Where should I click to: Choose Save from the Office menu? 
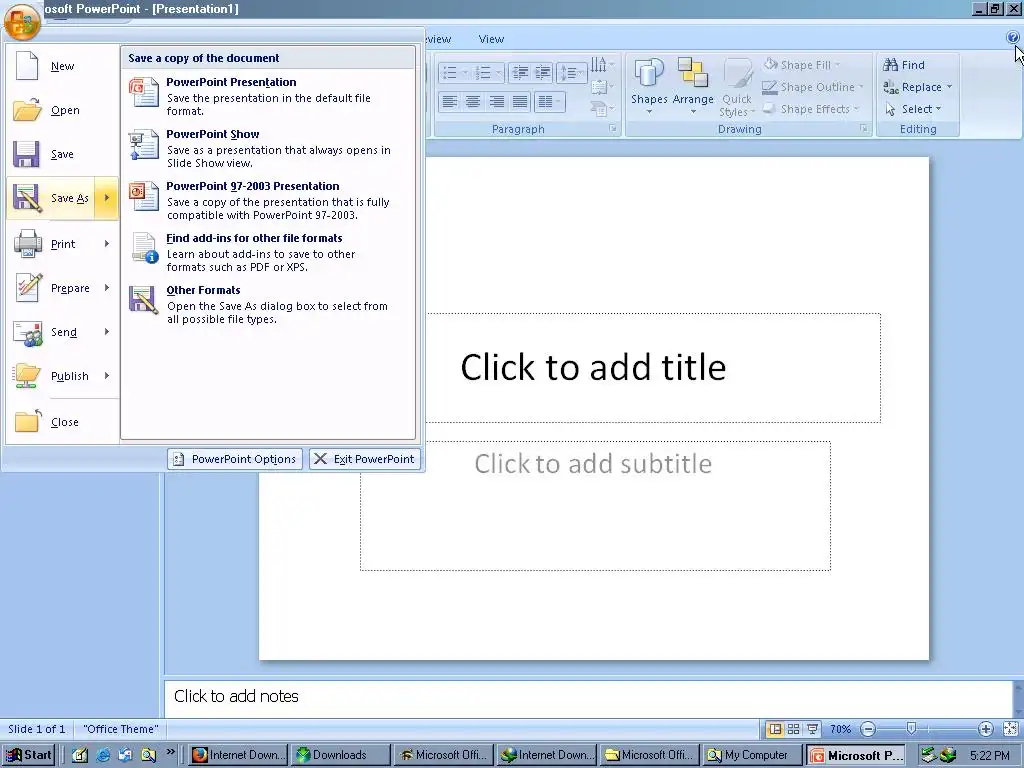pyautogui.click(x=62, y=154)
